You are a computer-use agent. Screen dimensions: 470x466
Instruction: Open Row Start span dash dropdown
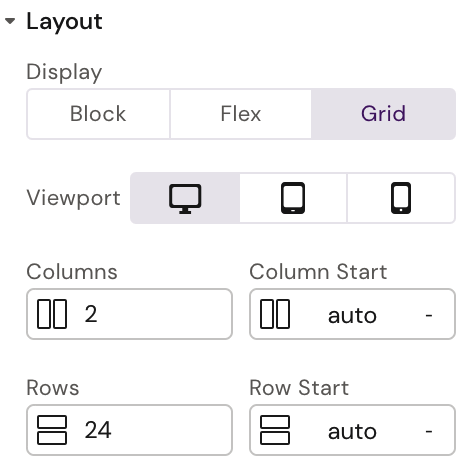click(429, 431)
